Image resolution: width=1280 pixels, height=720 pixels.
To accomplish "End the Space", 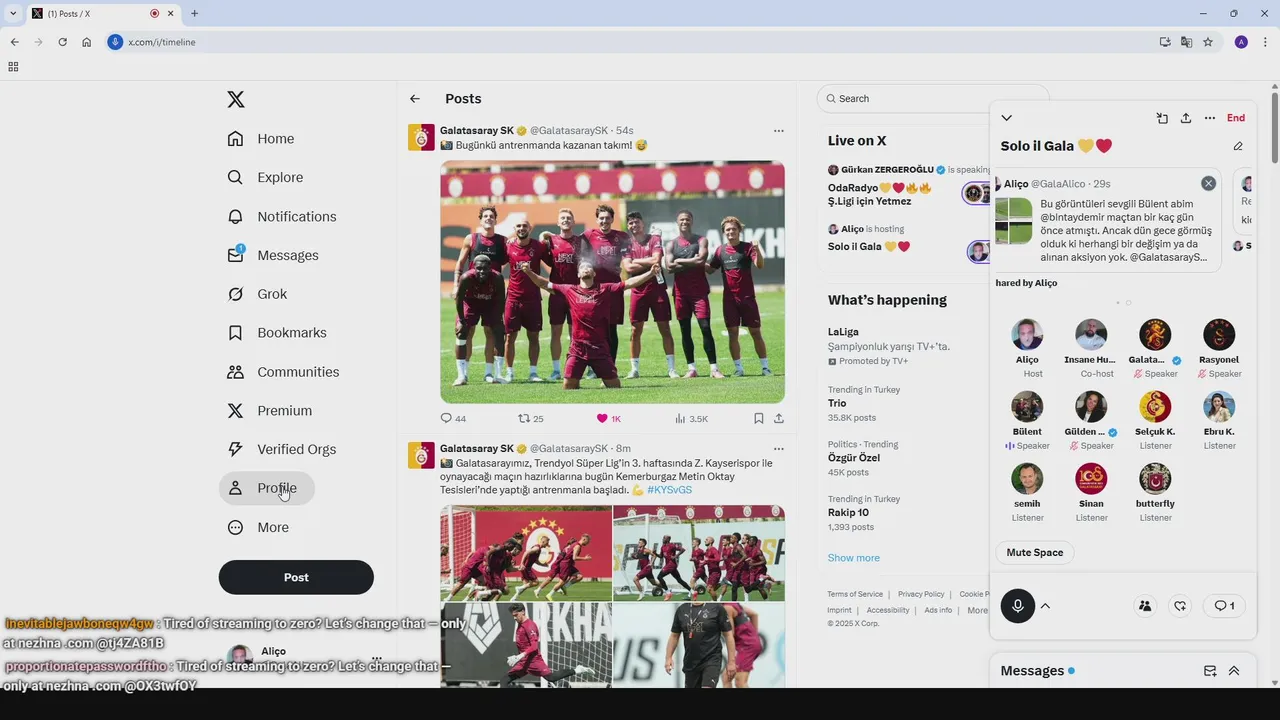I will 1236,118.
